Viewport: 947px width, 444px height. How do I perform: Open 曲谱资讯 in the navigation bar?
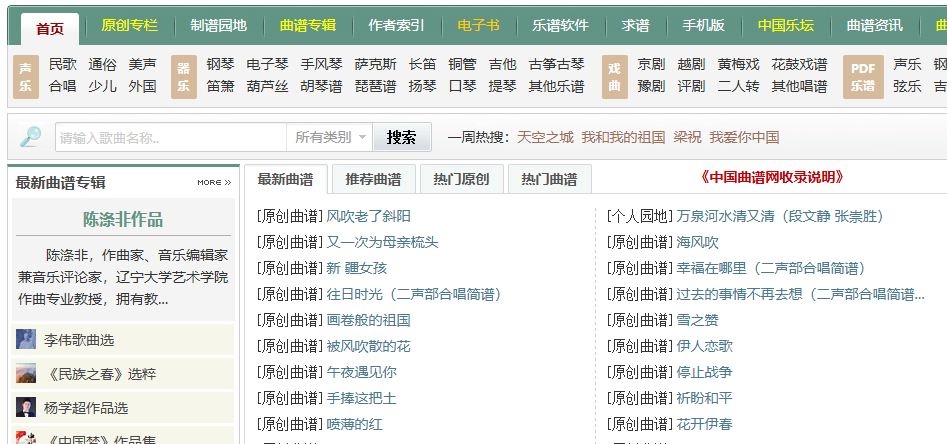coord(875,25)
